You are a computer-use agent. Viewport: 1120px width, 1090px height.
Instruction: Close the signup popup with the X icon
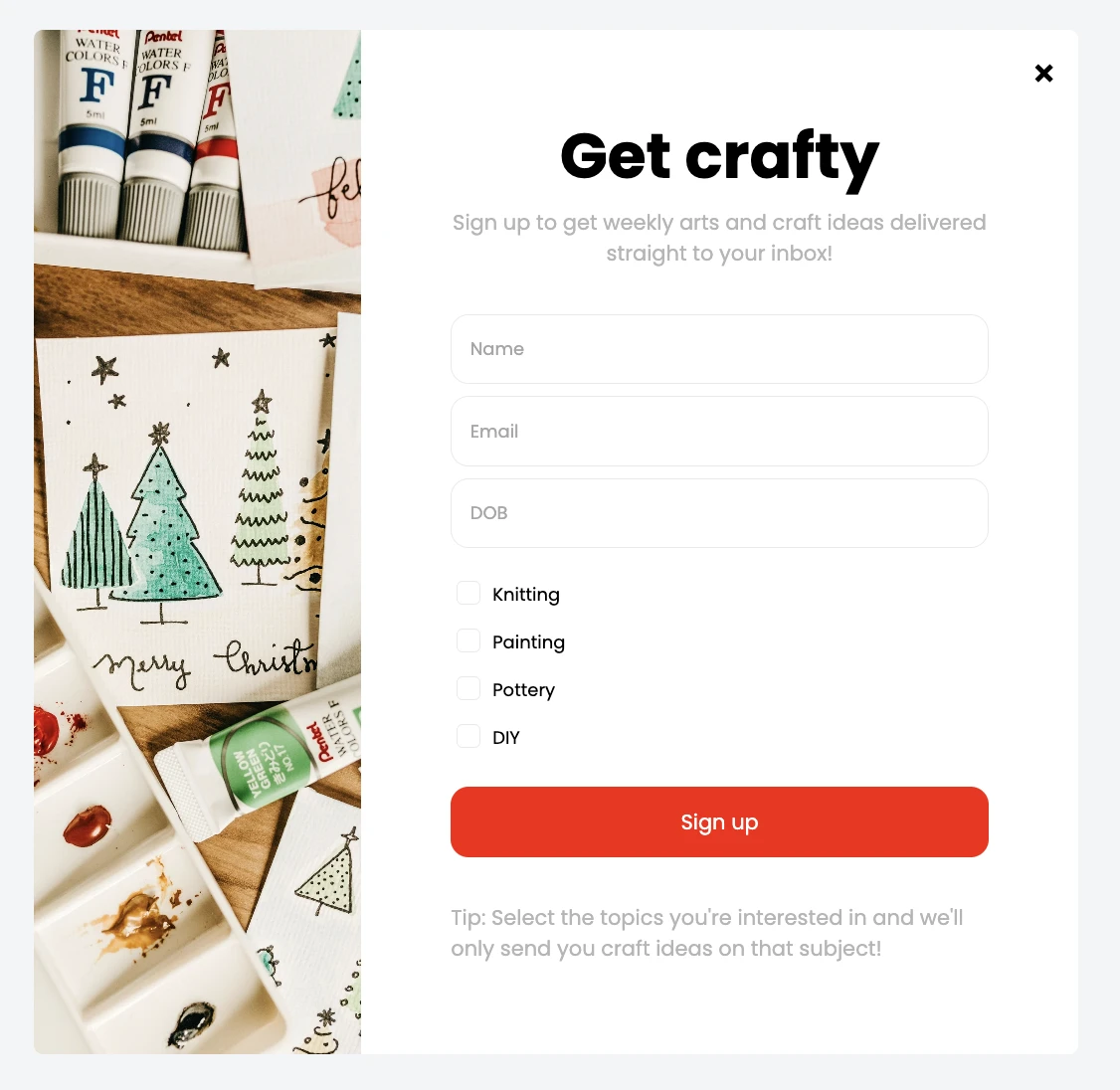1043,73
